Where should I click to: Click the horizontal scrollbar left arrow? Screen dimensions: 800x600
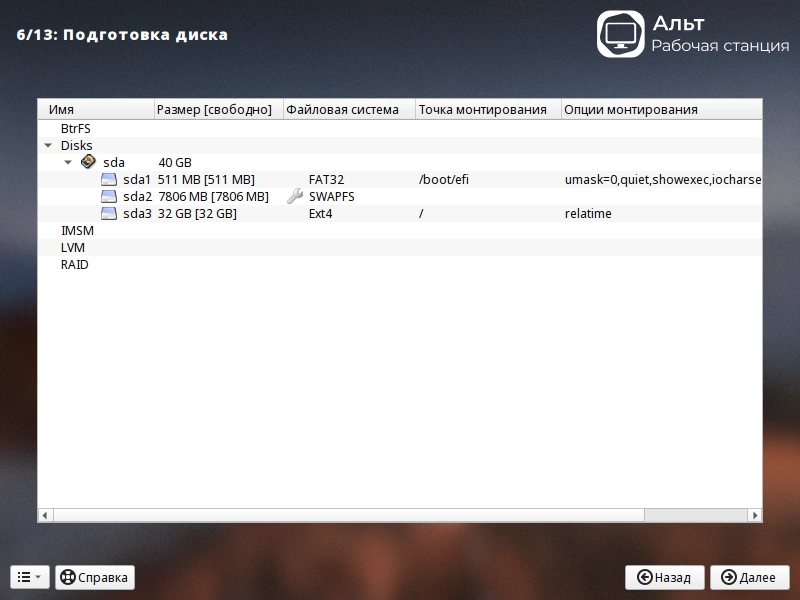(45, 515)
